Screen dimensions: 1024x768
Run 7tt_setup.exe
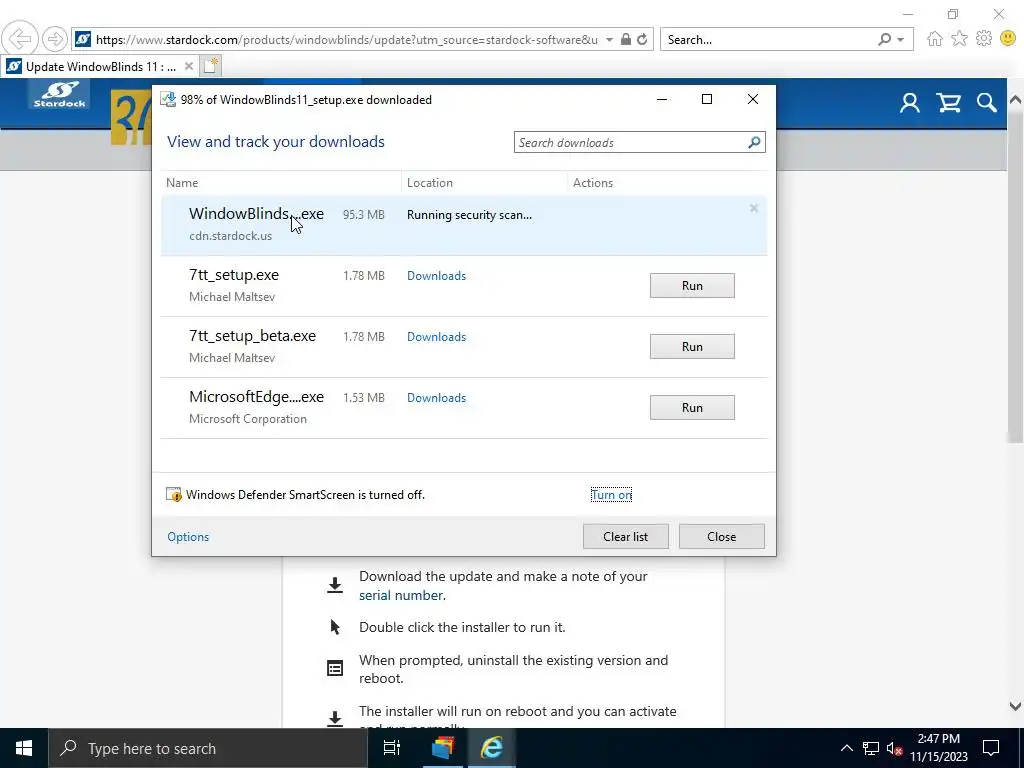pos(692,285)
